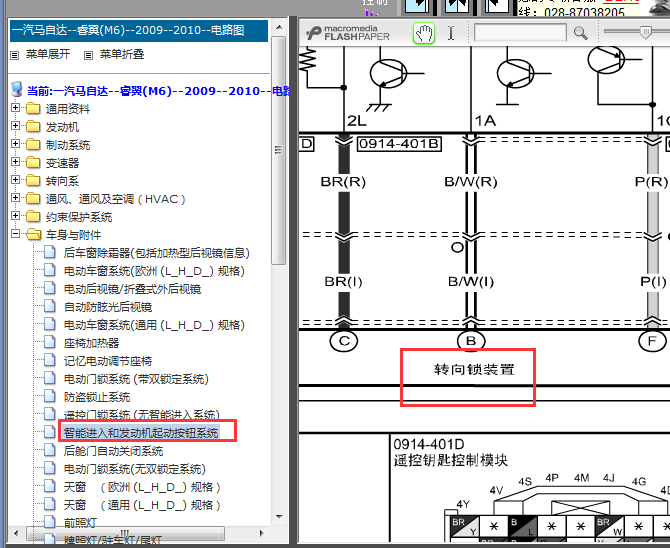
Task: Open 遥控门锁系统 (无智能进入系统) document
Action: point(141,414)
